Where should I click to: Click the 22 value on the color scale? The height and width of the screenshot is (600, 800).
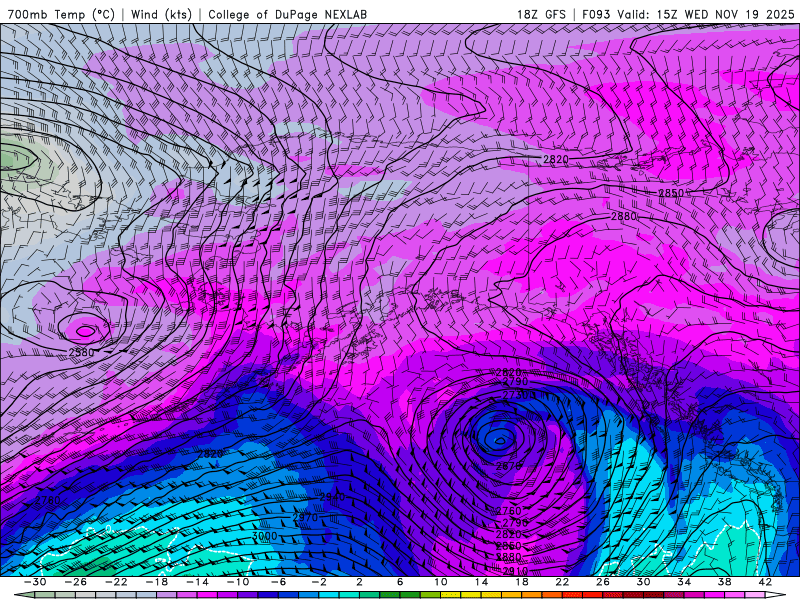point(562,582)
